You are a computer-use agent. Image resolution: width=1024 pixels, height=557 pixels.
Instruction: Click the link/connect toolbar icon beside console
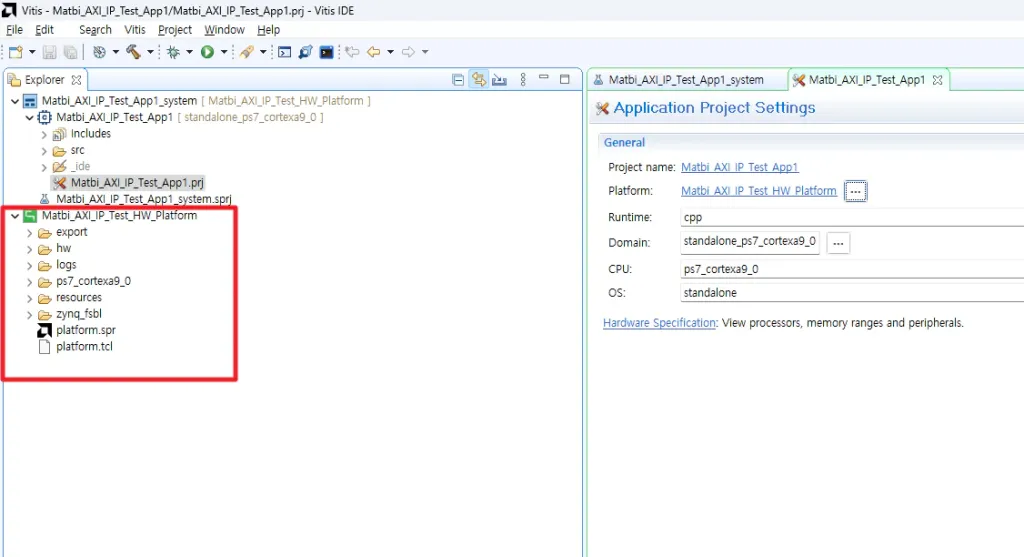point(305,52)
